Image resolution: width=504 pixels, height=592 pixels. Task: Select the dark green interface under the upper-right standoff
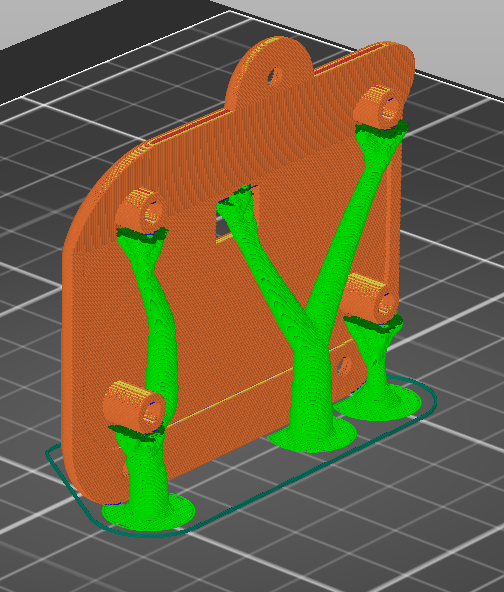pyautogui.click(x=381, y=128)
